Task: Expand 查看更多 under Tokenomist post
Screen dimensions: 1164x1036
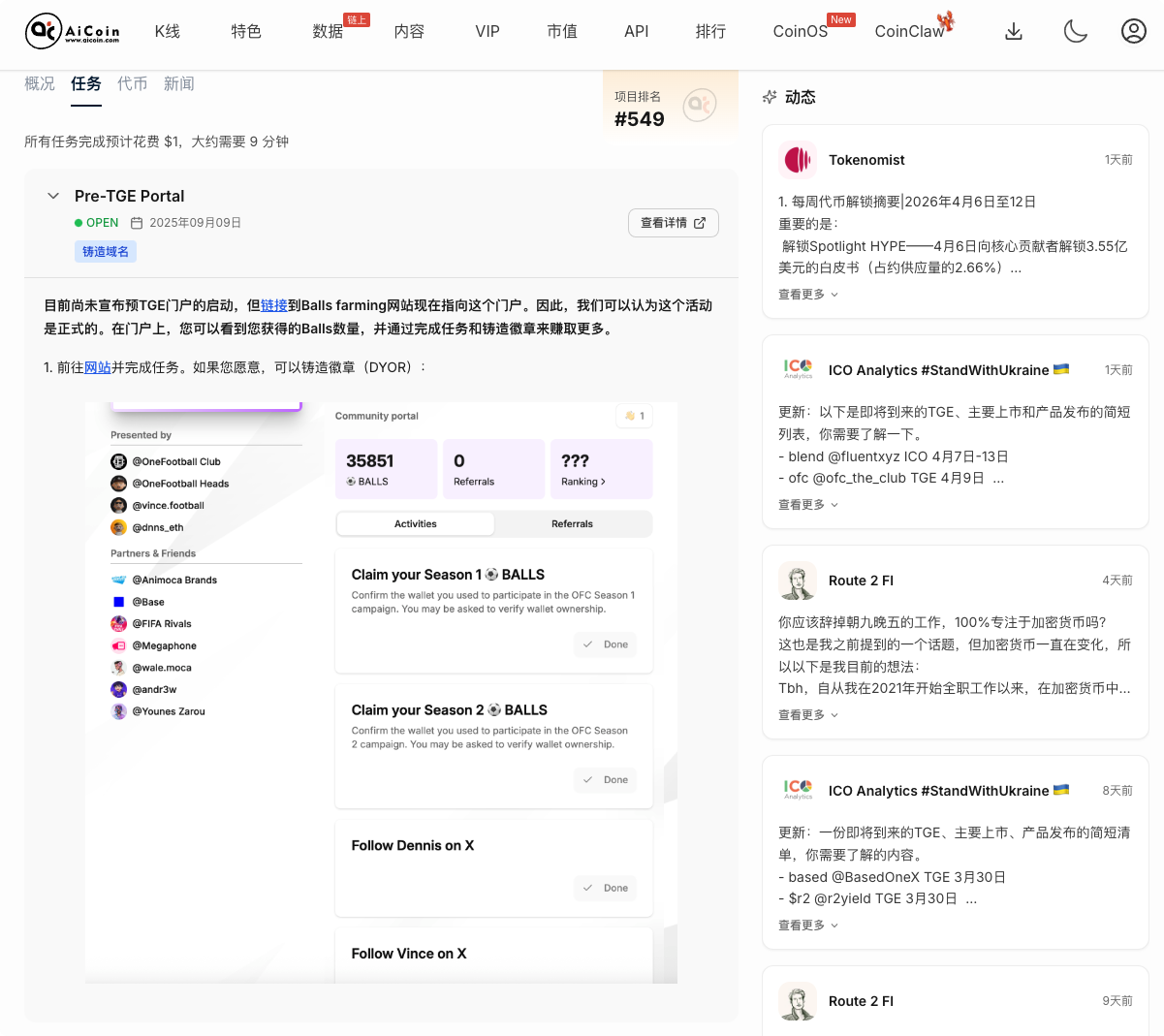Action: point(801,294)
